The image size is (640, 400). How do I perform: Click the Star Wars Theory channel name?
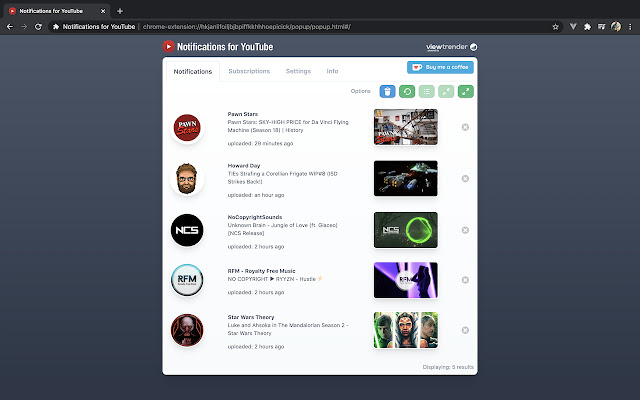[251, 317]
